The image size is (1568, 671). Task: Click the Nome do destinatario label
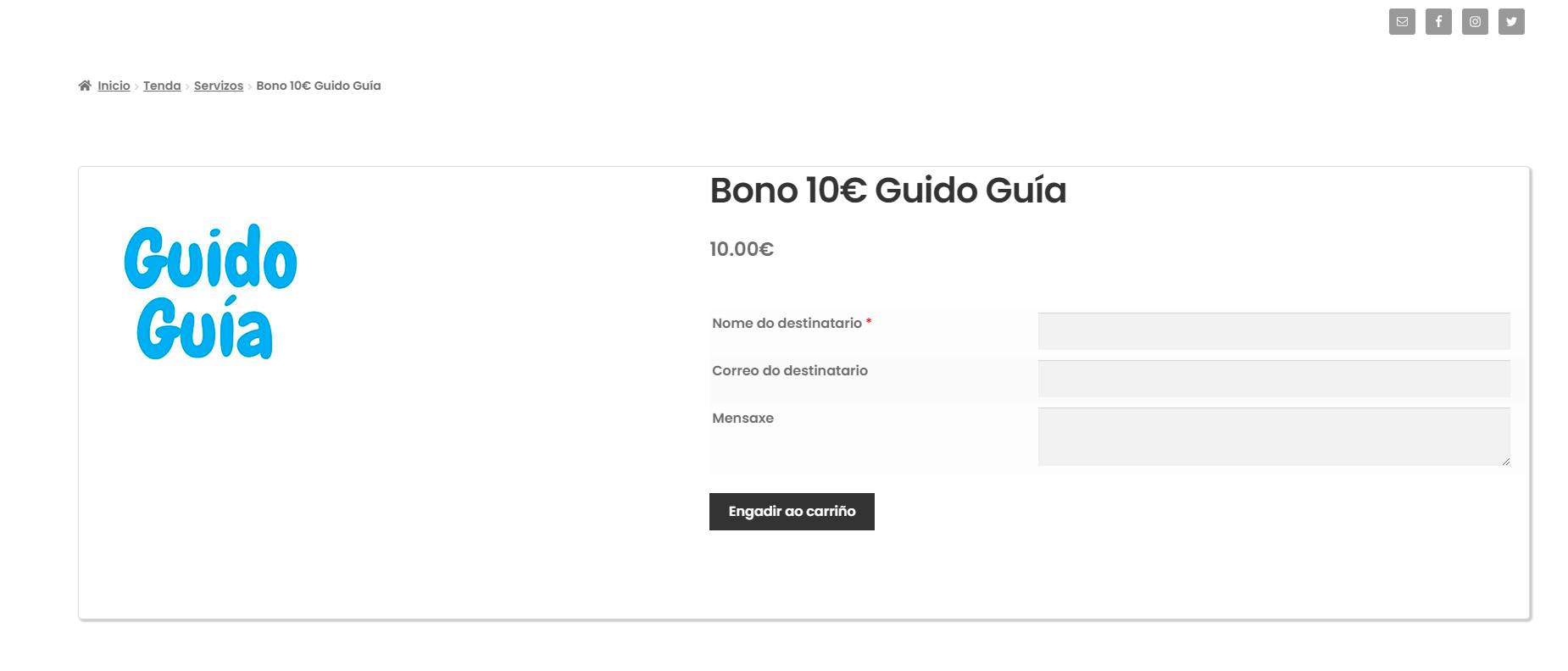point(787,324)
